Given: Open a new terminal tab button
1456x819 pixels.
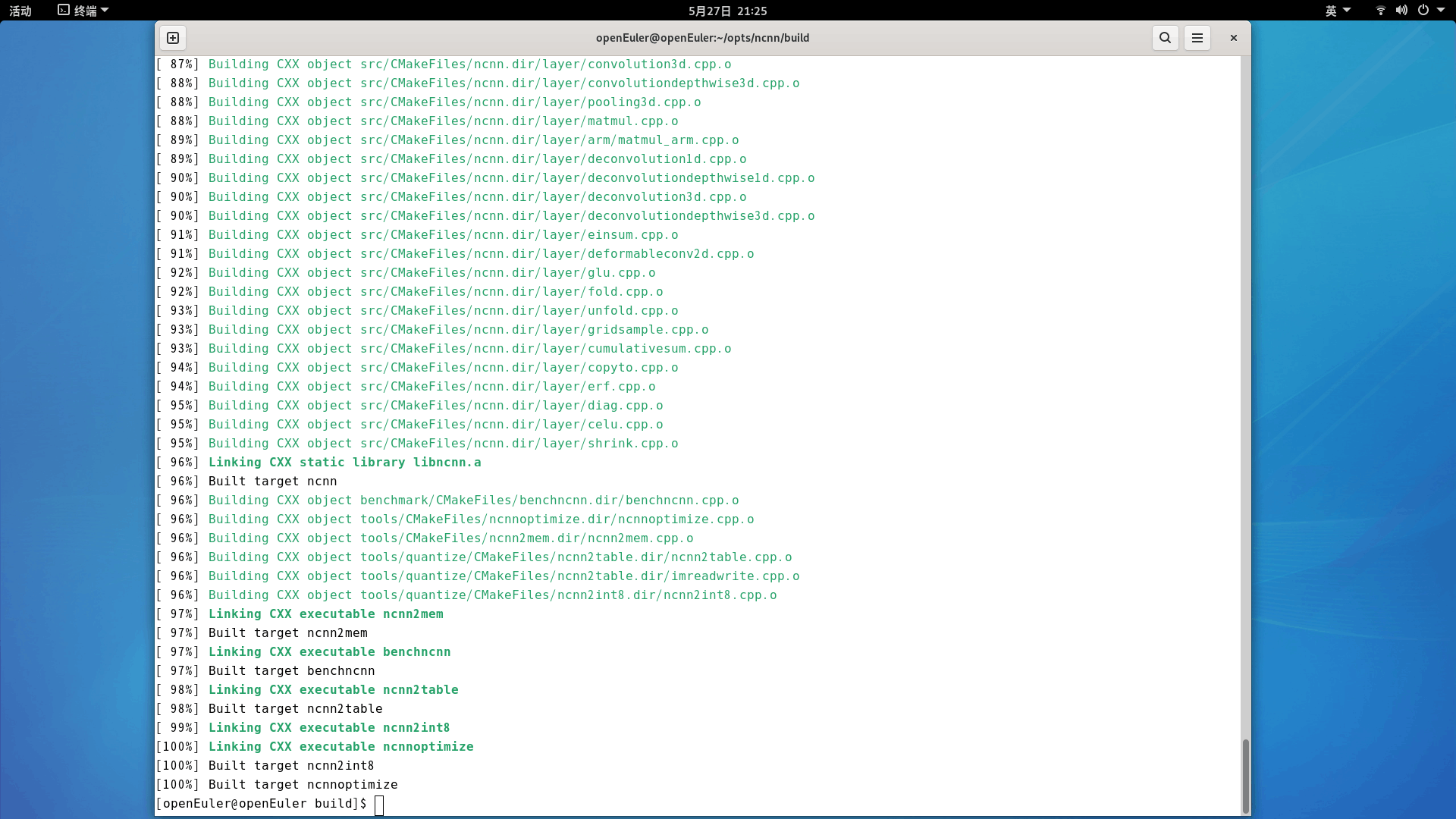Looking at the screenshot, I should pos(173,38).
